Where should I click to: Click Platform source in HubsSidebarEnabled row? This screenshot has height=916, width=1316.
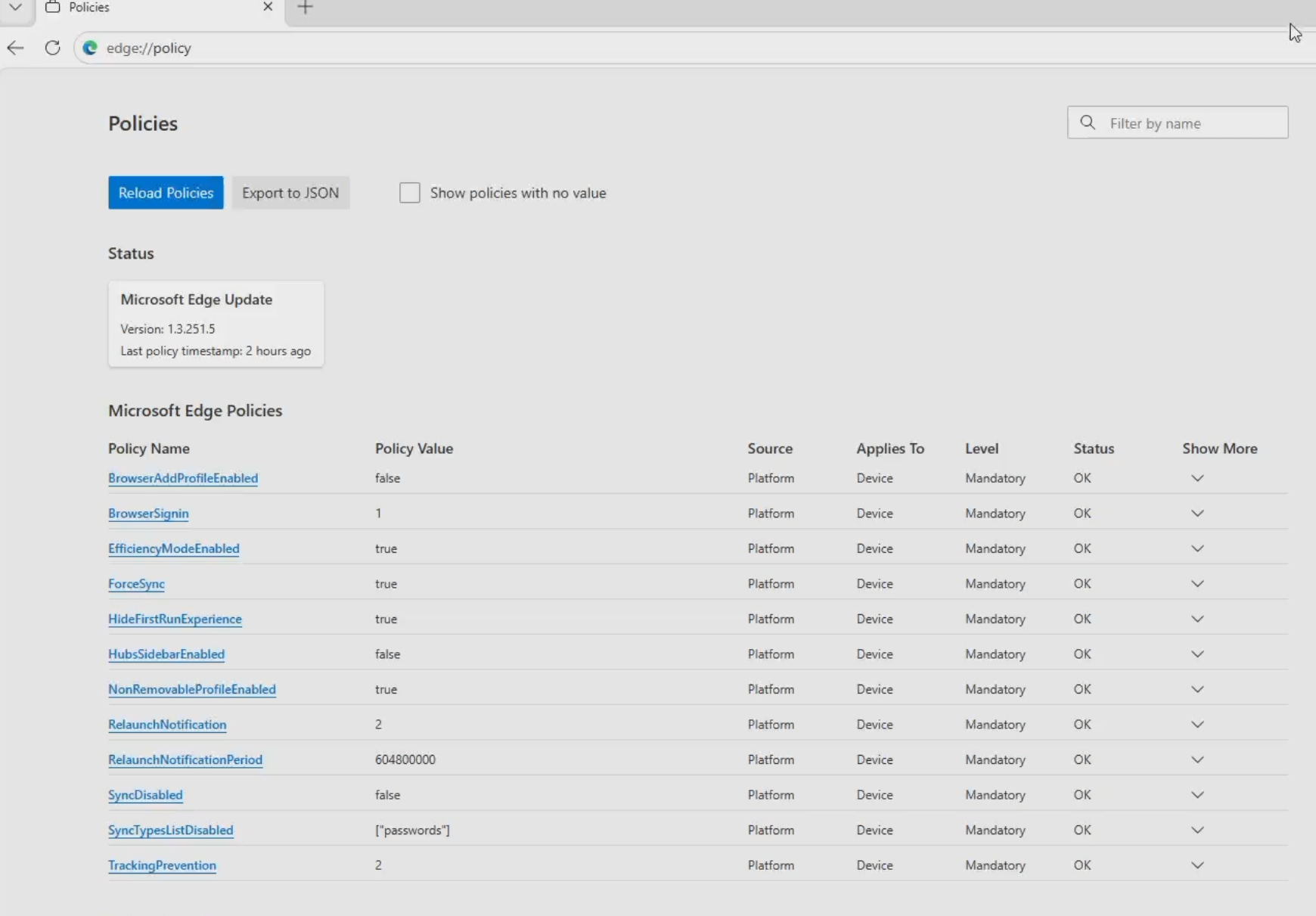tap(771, 654)
